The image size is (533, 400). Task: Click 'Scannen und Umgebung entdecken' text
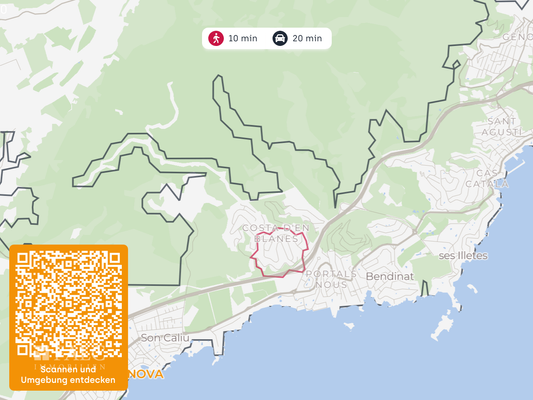click(68, 375)
